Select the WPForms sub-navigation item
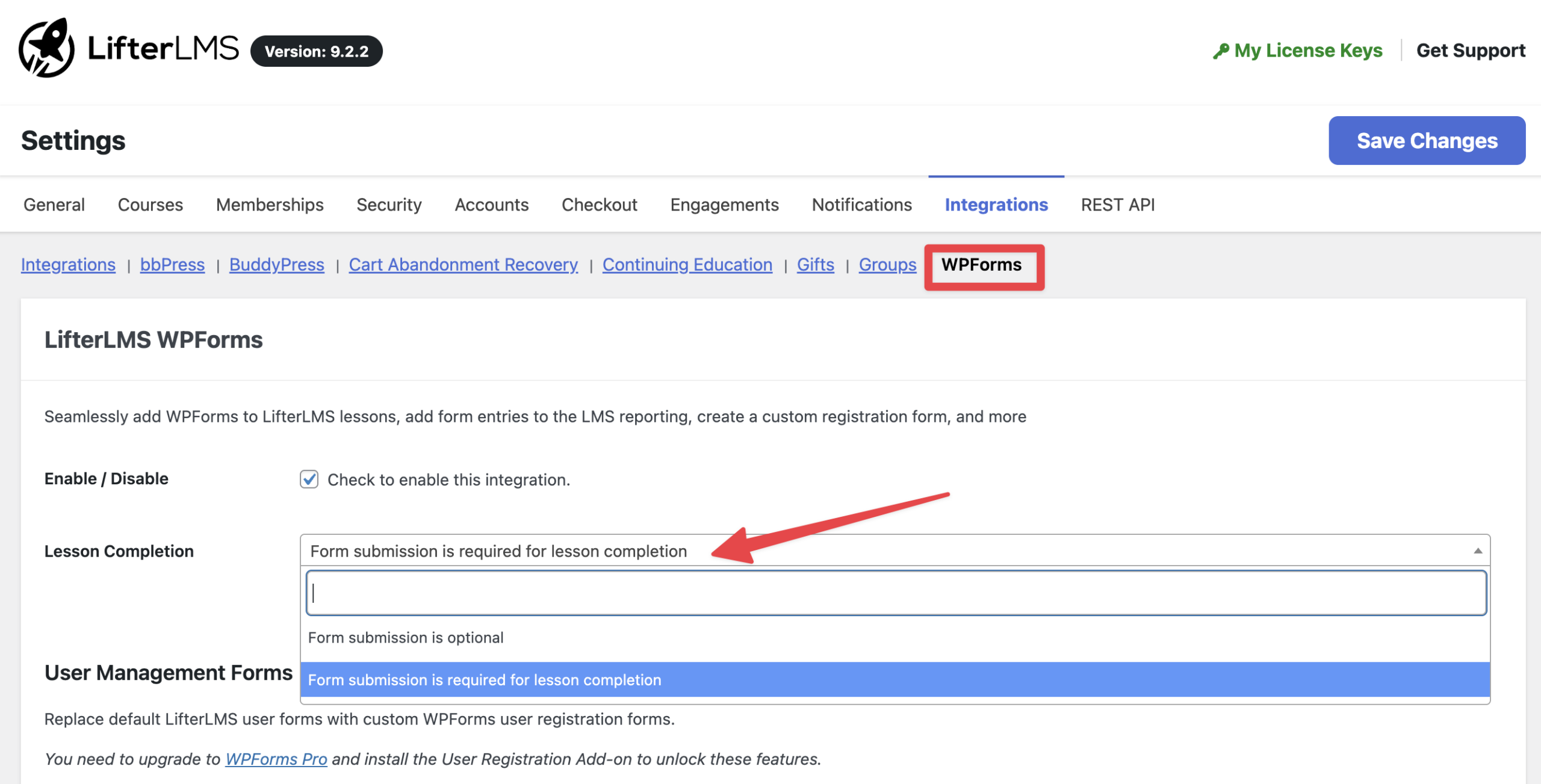 [981, 265]
